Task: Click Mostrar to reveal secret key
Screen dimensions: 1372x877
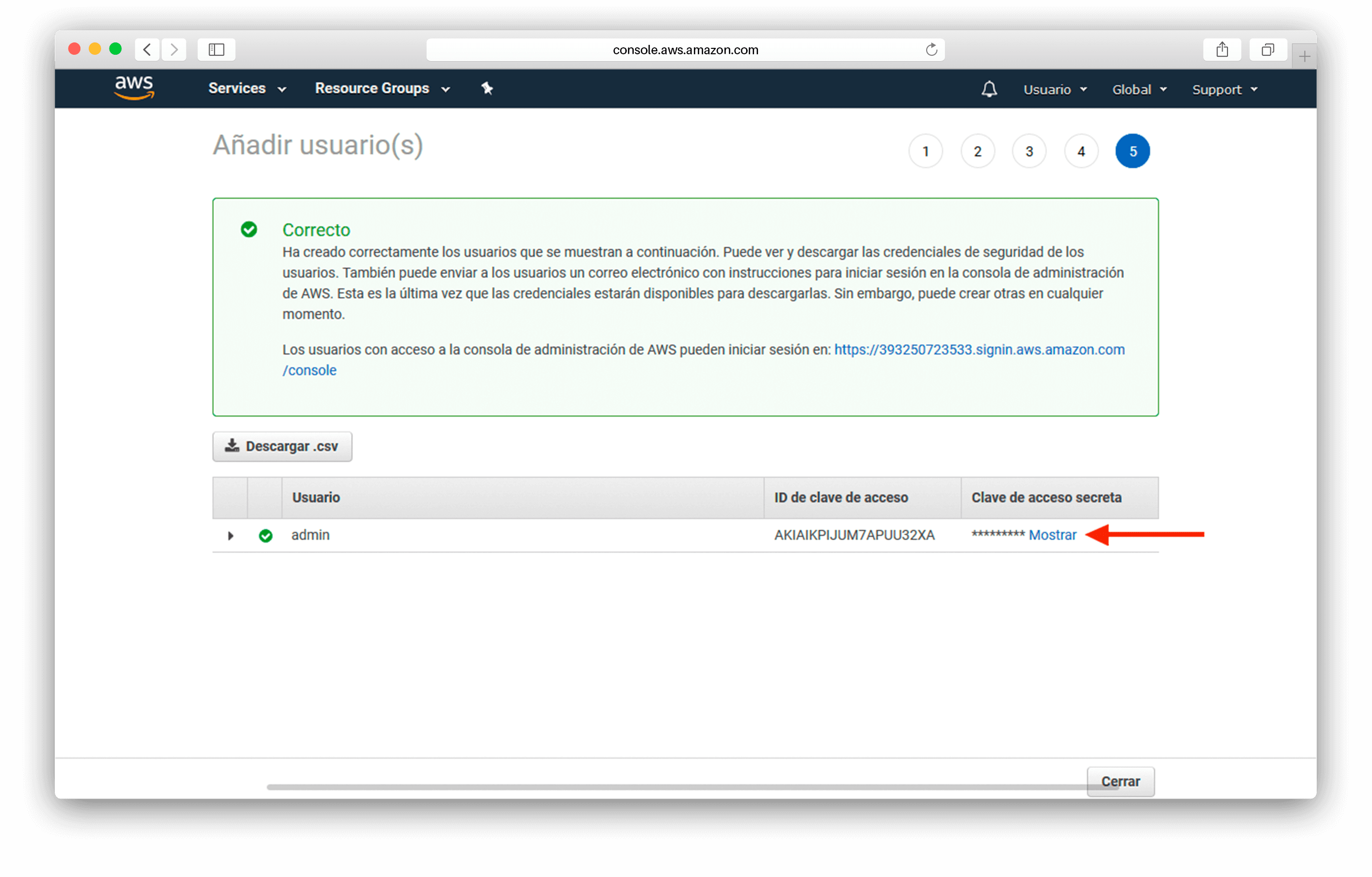Action: (1052, 535)
